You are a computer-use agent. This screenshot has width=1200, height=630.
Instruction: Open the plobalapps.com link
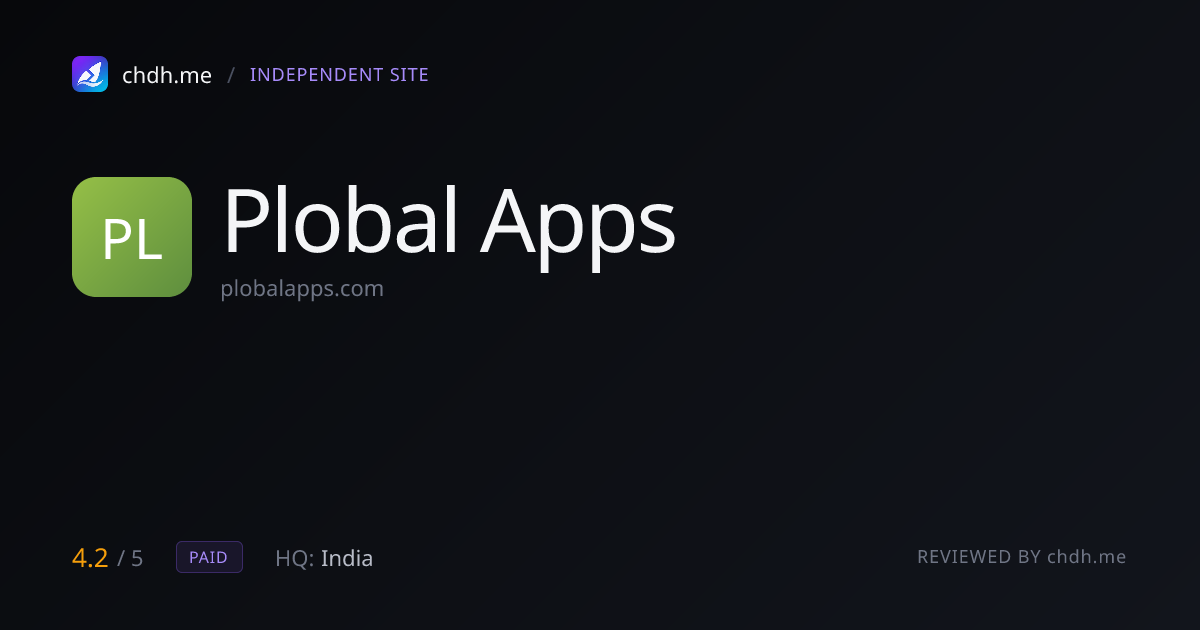pyautogui.click(x=302, y=289)
